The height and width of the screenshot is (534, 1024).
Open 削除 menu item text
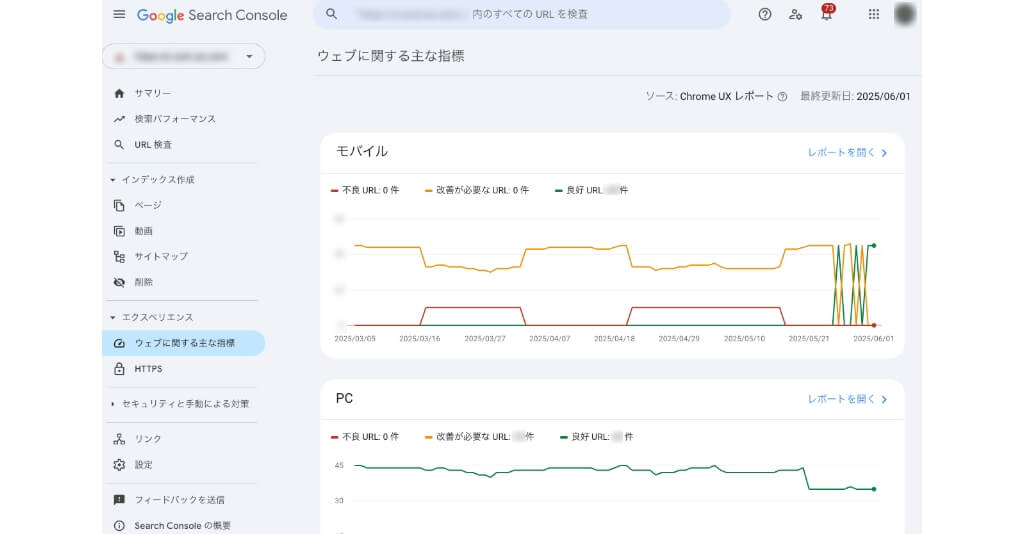[144, 282]
